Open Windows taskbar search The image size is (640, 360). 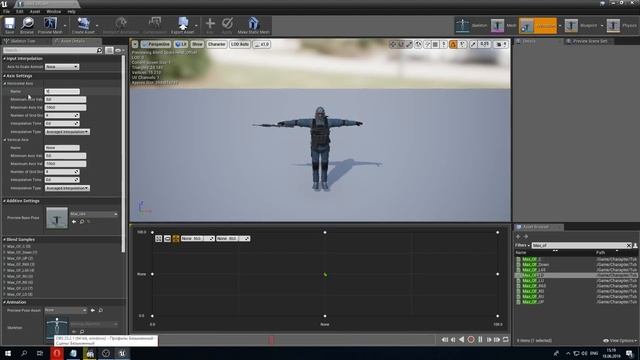[24, 353]
